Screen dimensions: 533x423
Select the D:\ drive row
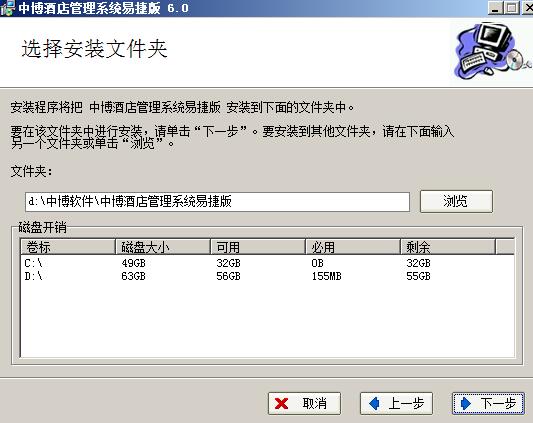click(x=267, y=276)
